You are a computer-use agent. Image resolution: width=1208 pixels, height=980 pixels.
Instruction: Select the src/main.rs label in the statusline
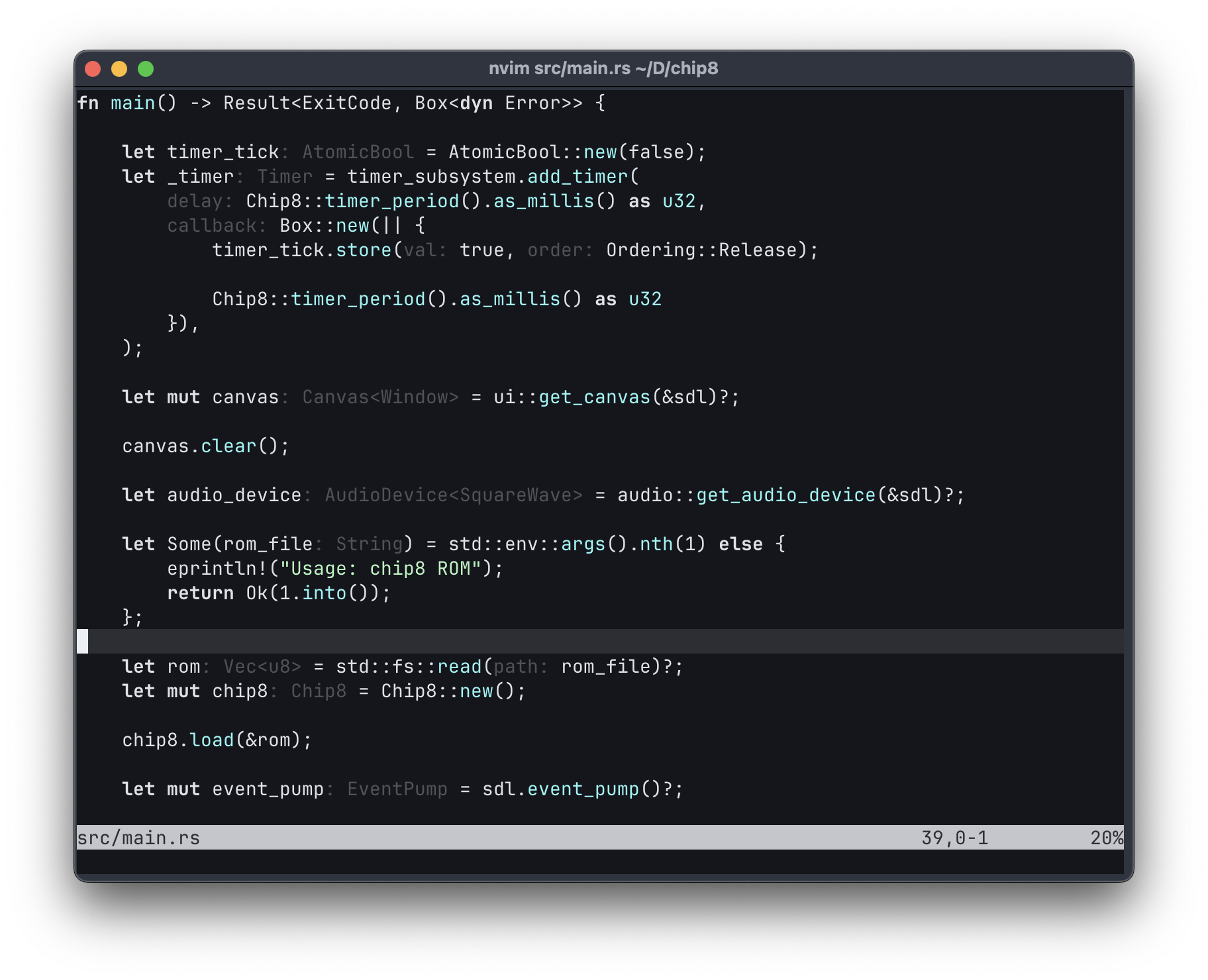(138, 837)
